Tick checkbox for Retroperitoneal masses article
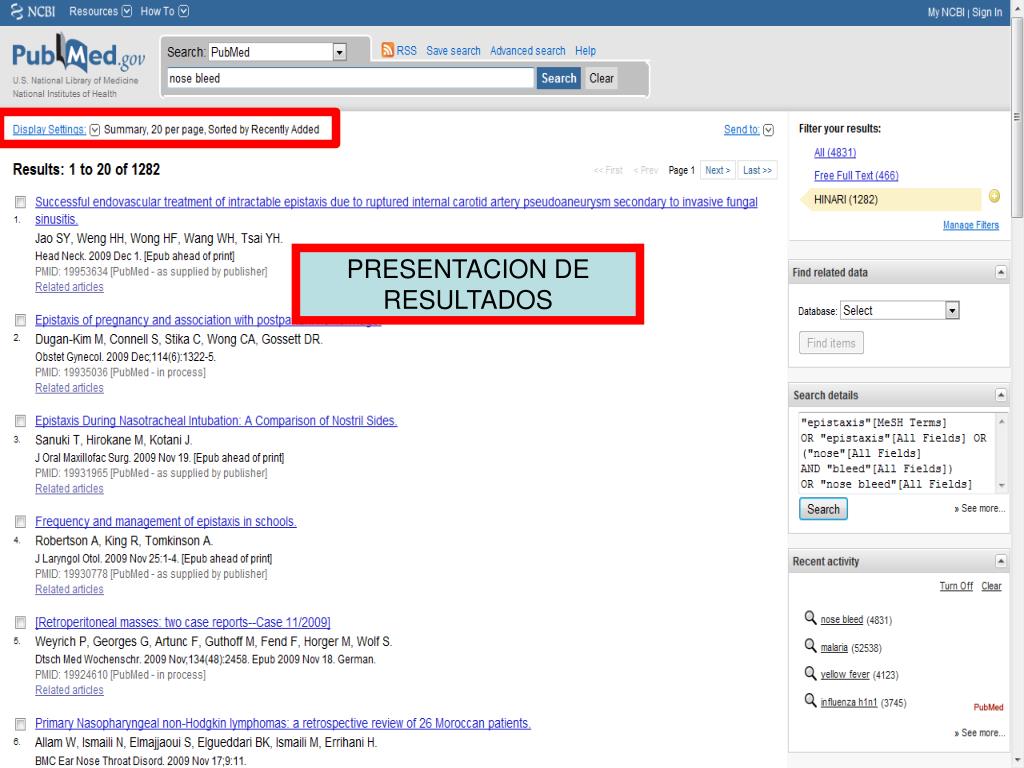Viewport: 1024px width, 768px height. point(20,622)
